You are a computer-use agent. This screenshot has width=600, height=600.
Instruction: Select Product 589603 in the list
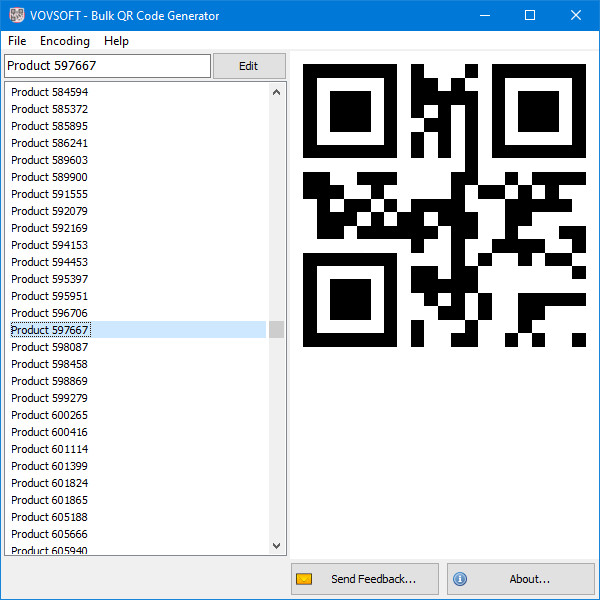pos(138,160)
